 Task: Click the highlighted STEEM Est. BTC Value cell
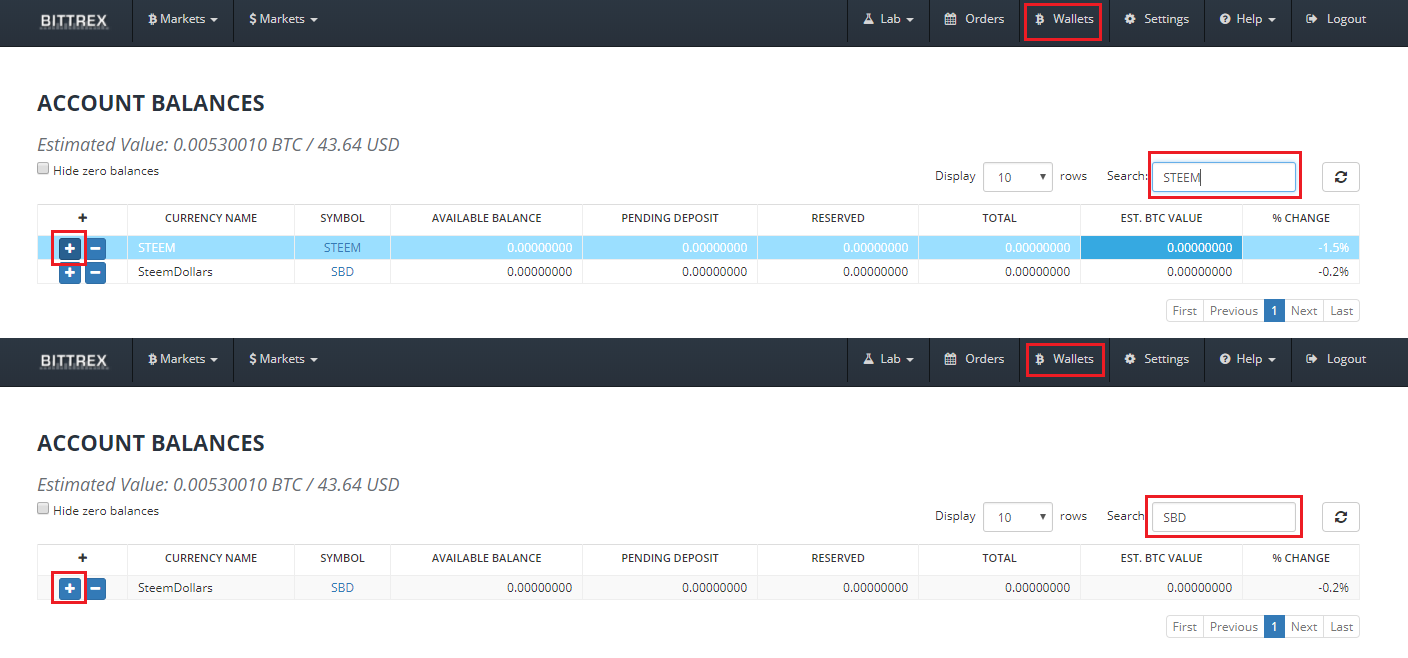[1162, 248]
